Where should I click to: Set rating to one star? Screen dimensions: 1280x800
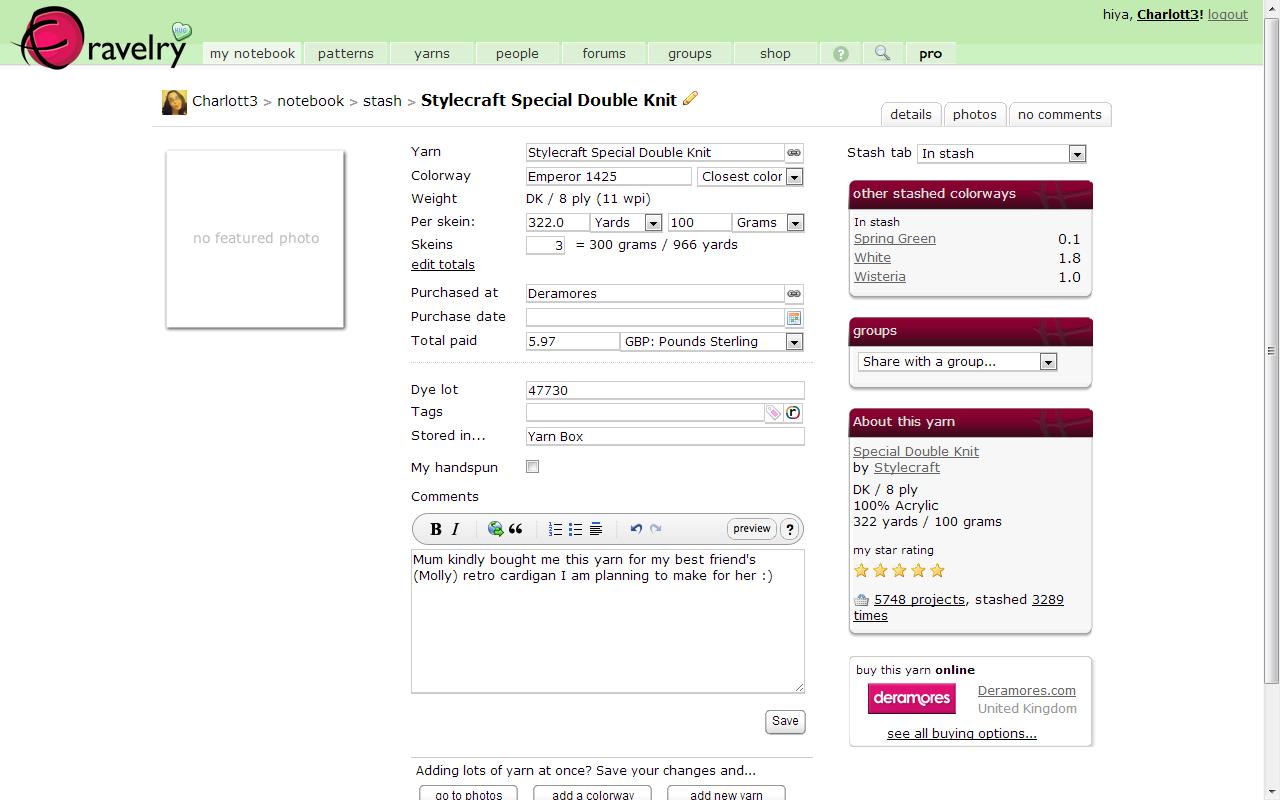[861, 571]
